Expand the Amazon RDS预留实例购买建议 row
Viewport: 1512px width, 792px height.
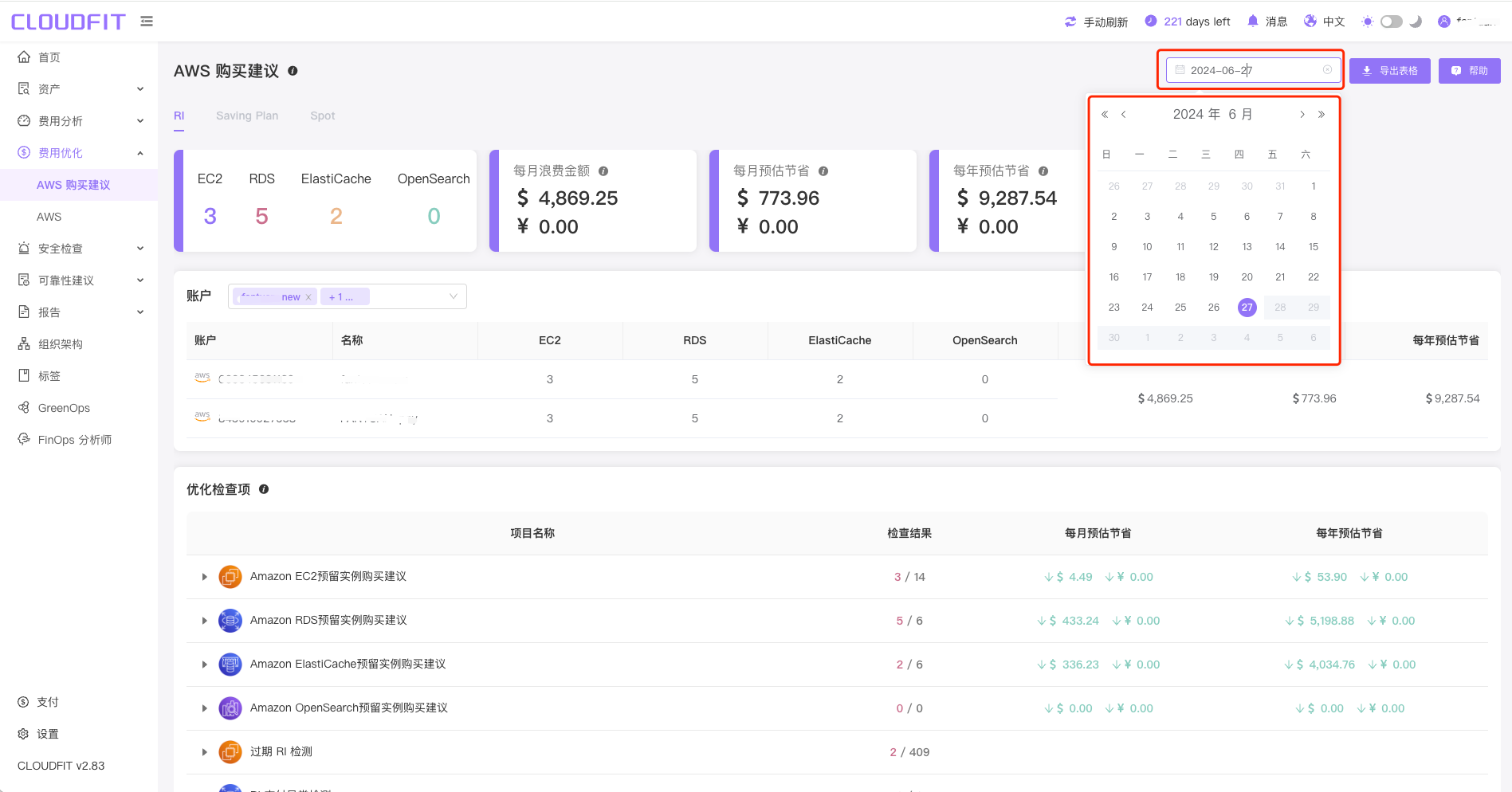tap(204, 621)
